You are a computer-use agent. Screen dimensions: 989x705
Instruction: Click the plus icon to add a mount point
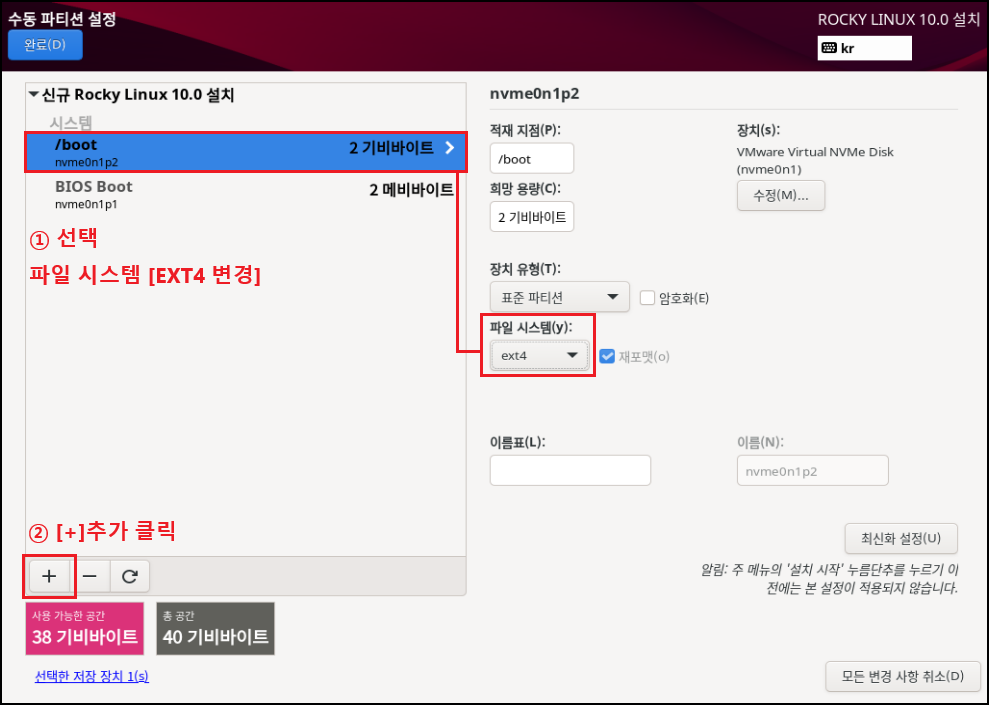coord(49,576)
